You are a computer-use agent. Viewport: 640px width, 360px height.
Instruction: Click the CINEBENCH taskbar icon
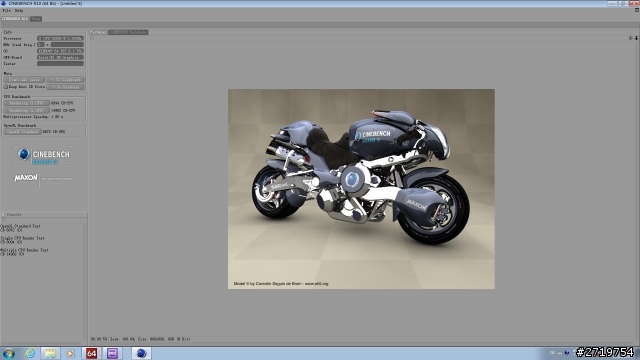[141, 353]
